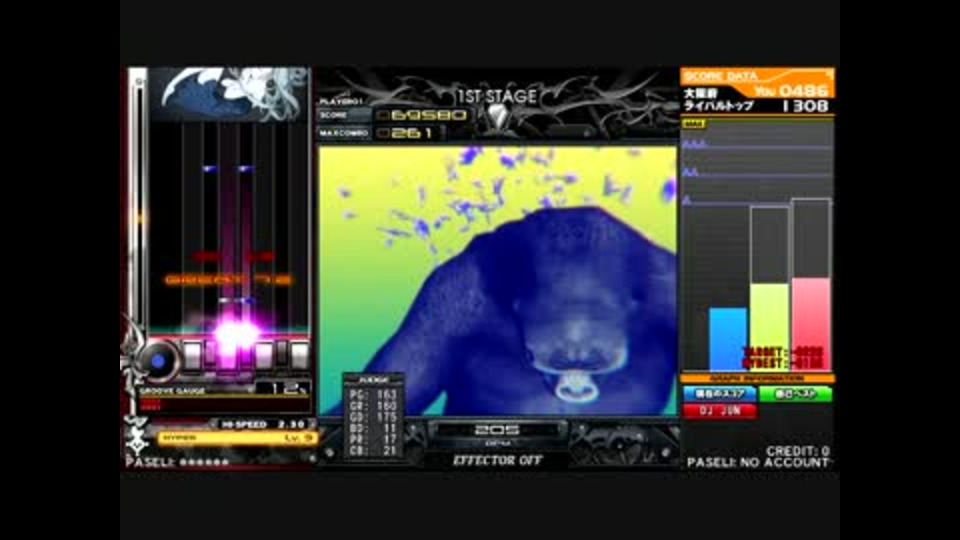The image size is (960, 540).
Task: Select the PR: 17 judge row
Action: pyautogui.click(x=373, y=439)
